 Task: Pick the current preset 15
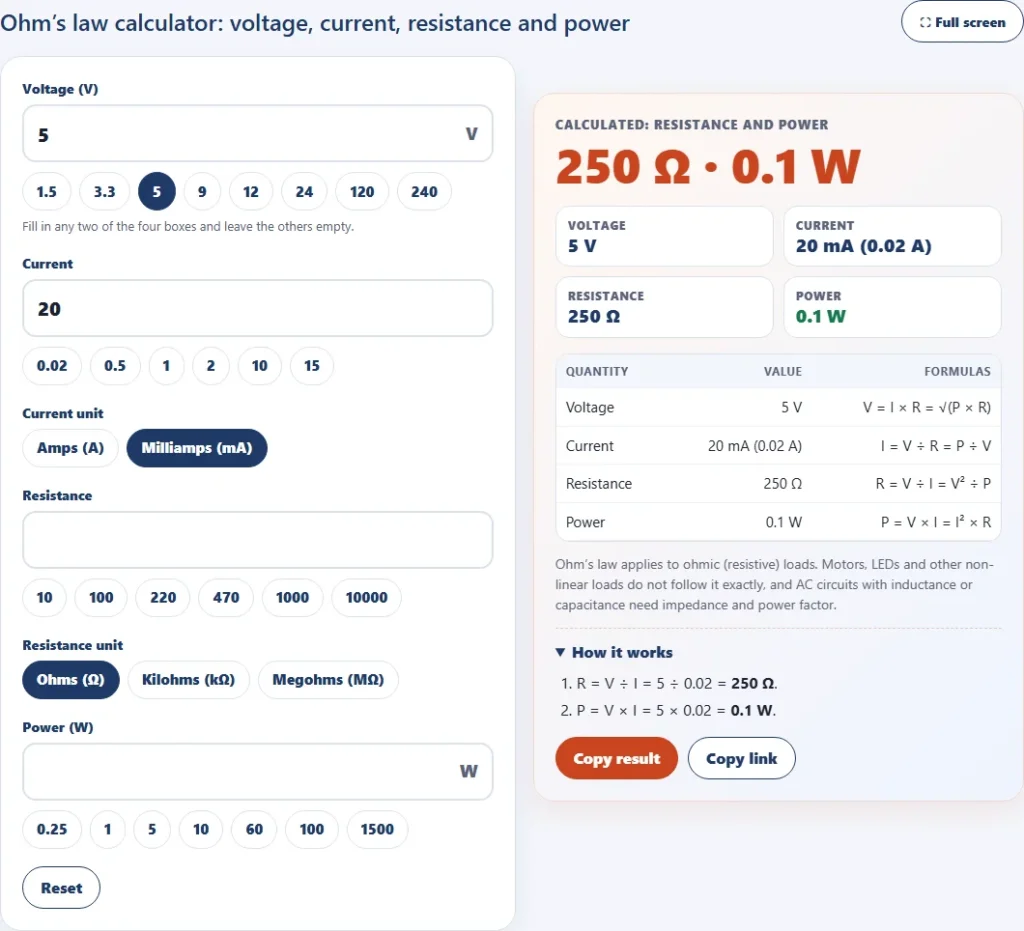click(312, 366)
